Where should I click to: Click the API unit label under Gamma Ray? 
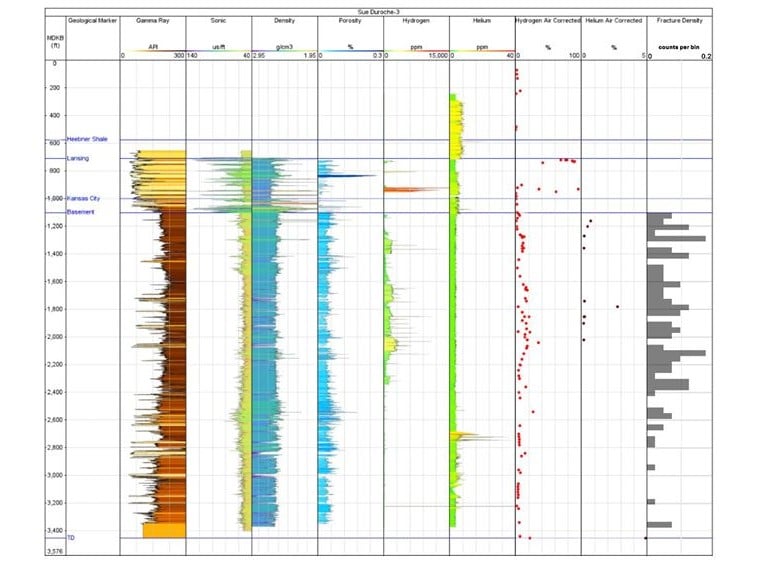tap(153, 47)
